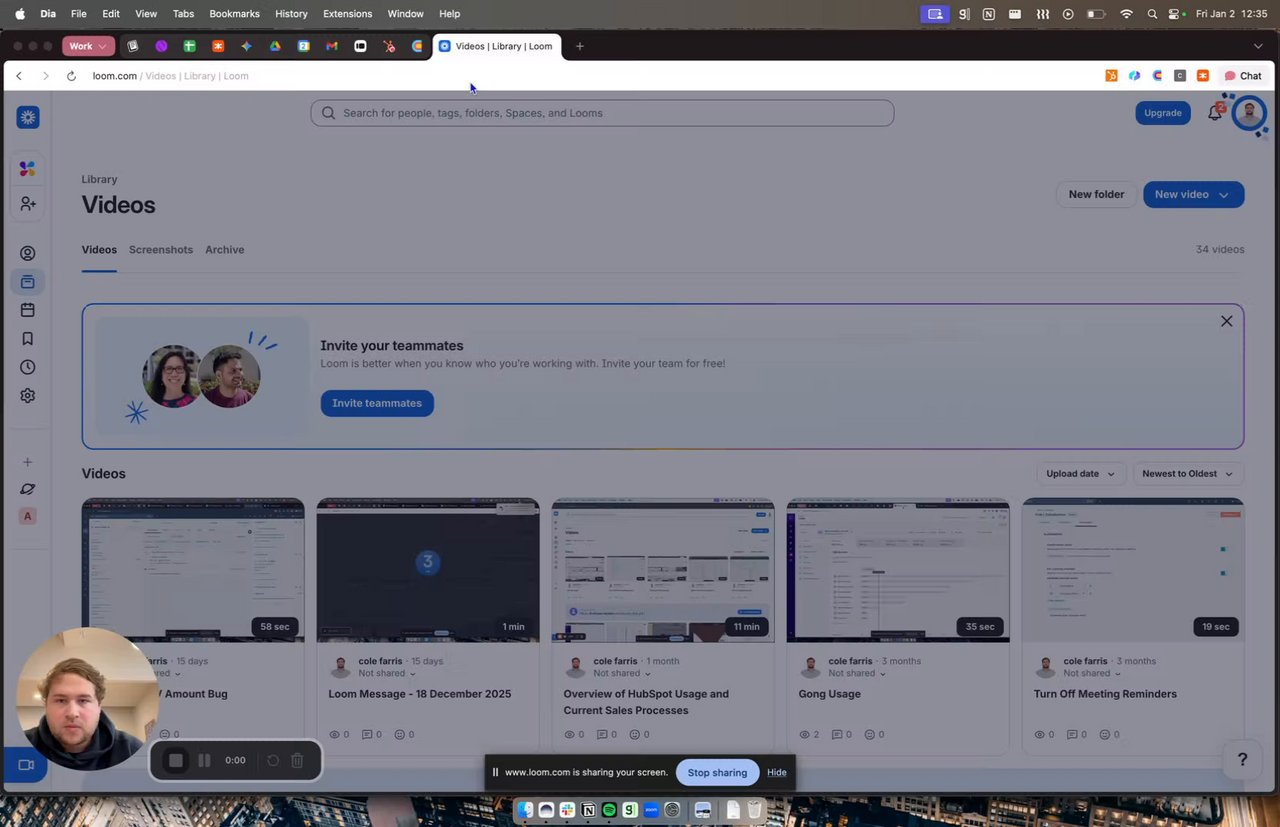Switch to the Archive tab
This screenshot has height=827, width=1280.
225,250
